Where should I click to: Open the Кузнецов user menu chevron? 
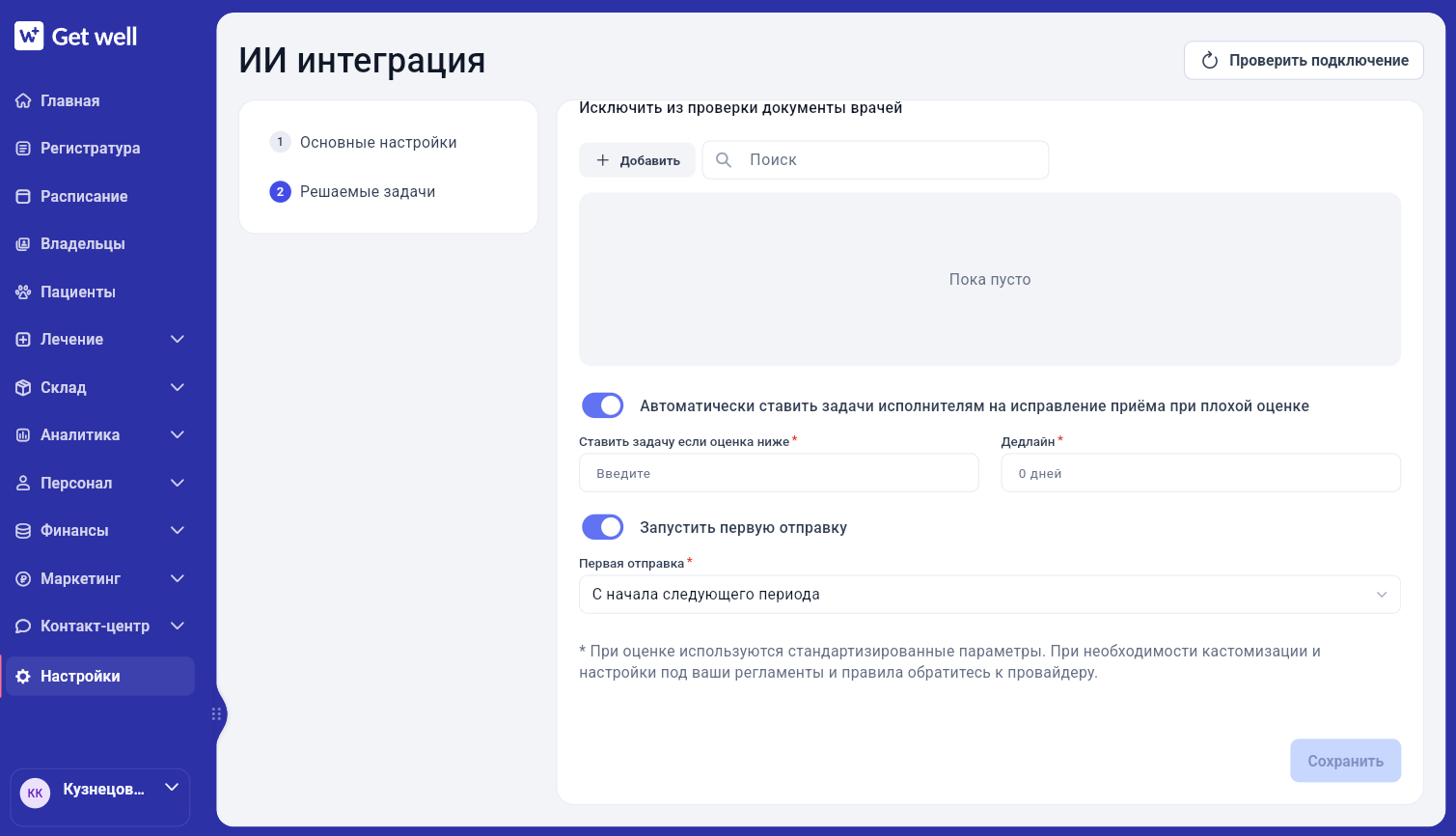[172, 788]
